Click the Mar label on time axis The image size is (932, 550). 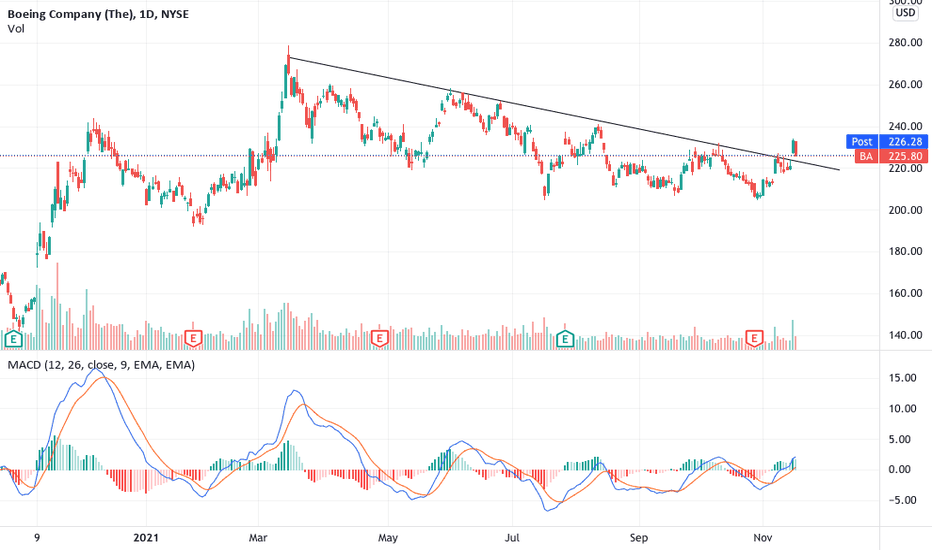pos(258,538)
